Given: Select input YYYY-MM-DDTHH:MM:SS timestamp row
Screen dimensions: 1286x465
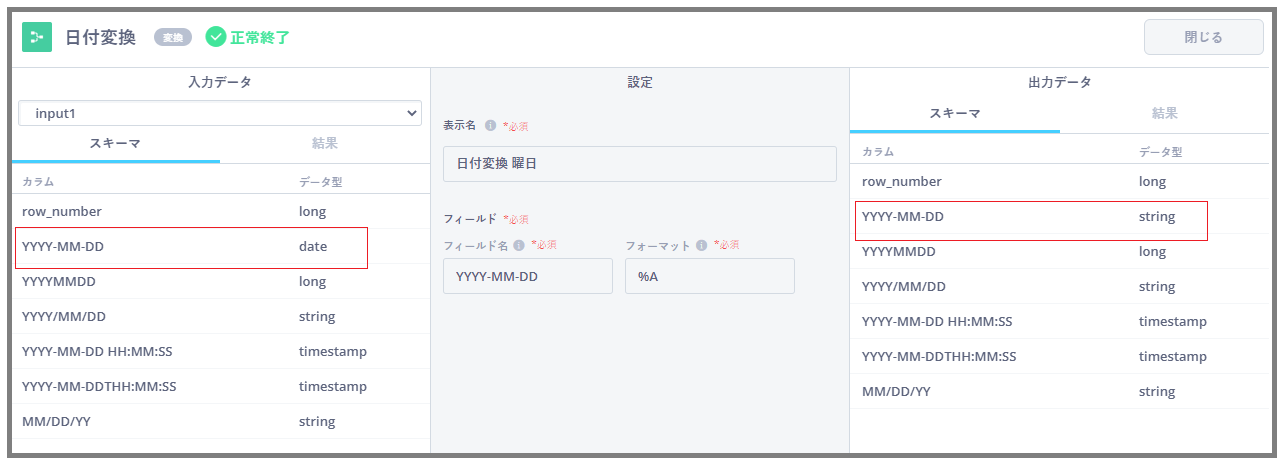Looking at the screenshot, I should pos(221,387).
